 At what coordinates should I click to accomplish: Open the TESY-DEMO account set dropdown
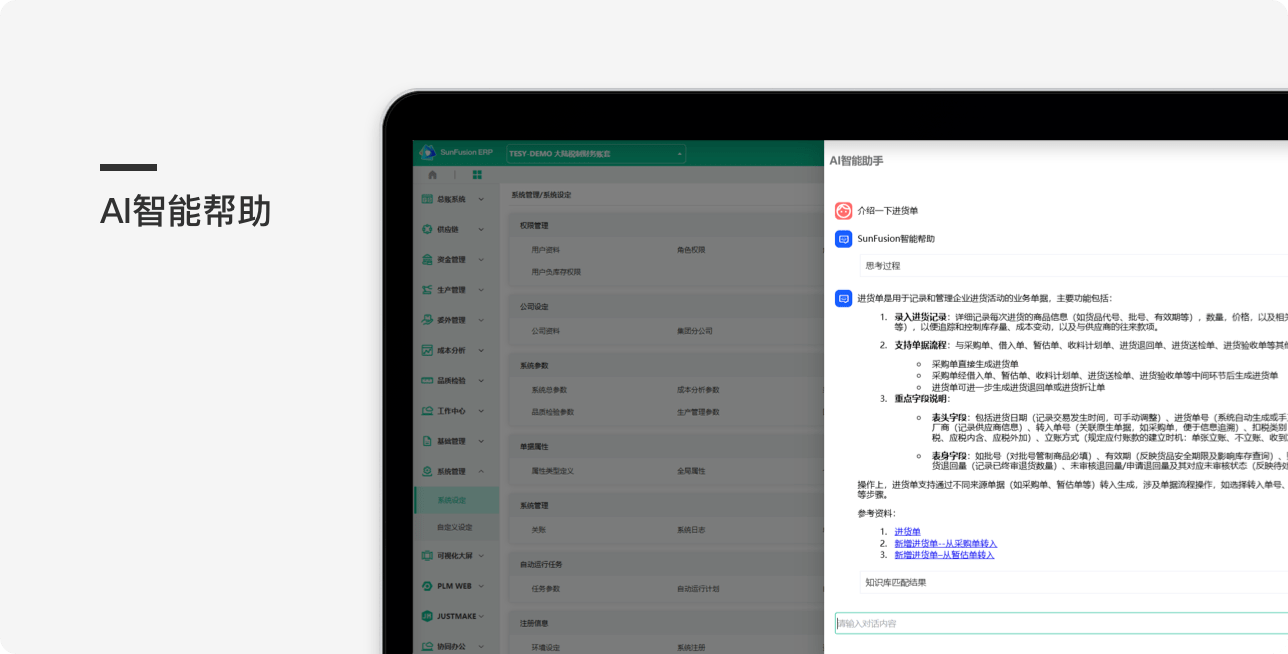[x=596, y=153]
